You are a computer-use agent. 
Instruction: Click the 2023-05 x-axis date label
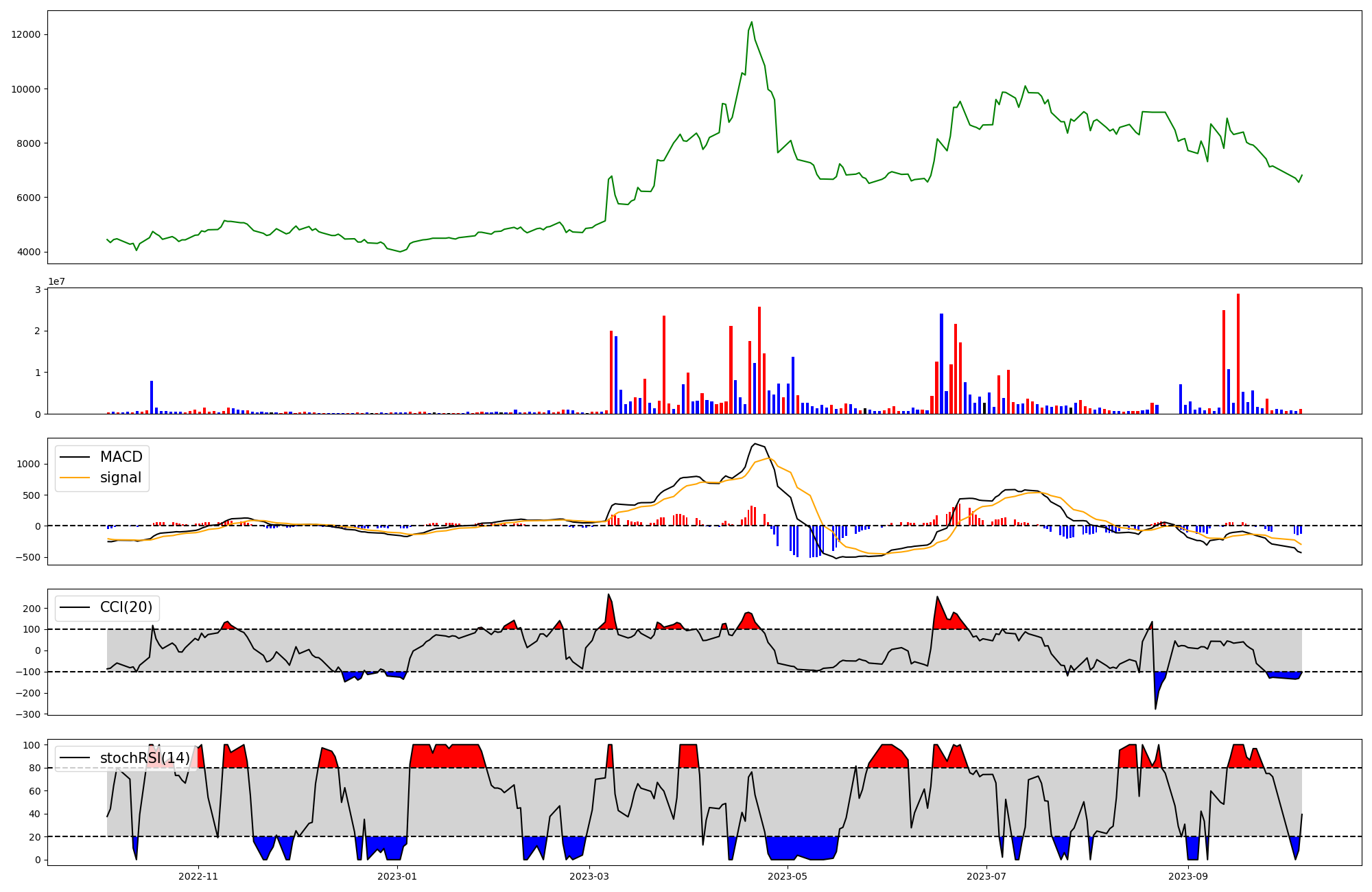coord(788,876)
